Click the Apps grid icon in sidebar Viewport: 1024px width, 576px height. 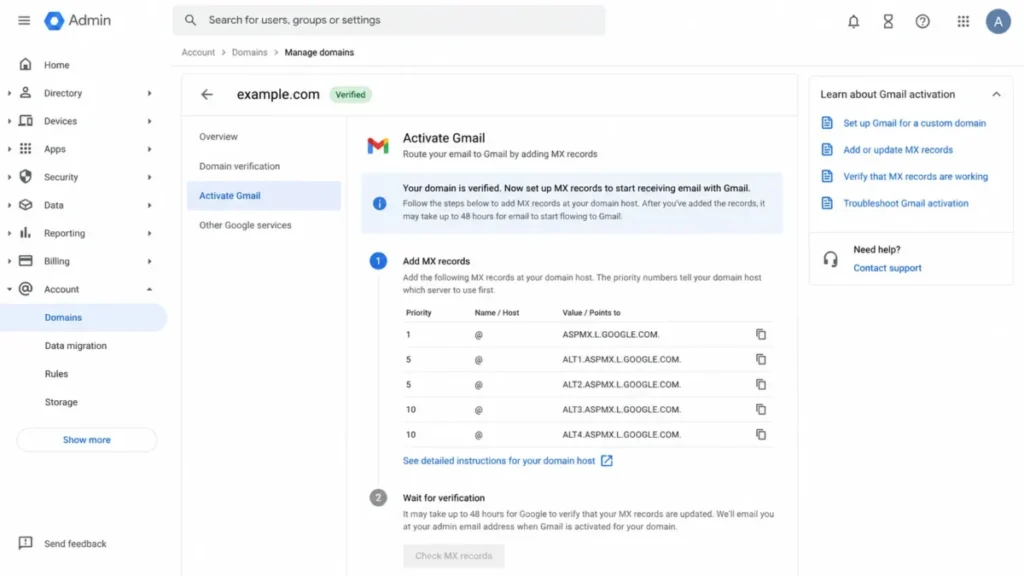pos(25,149)
